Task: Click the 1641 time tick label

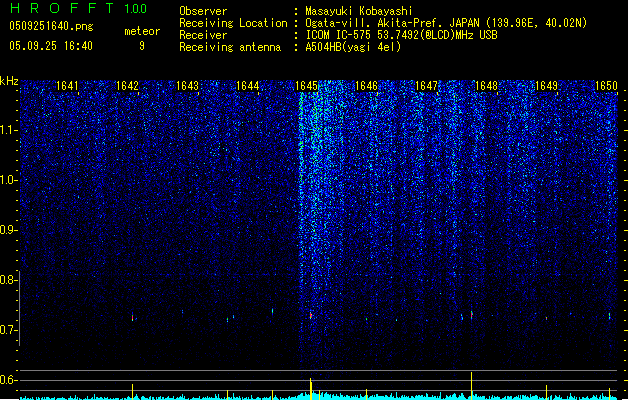Action: pos(67,86)
